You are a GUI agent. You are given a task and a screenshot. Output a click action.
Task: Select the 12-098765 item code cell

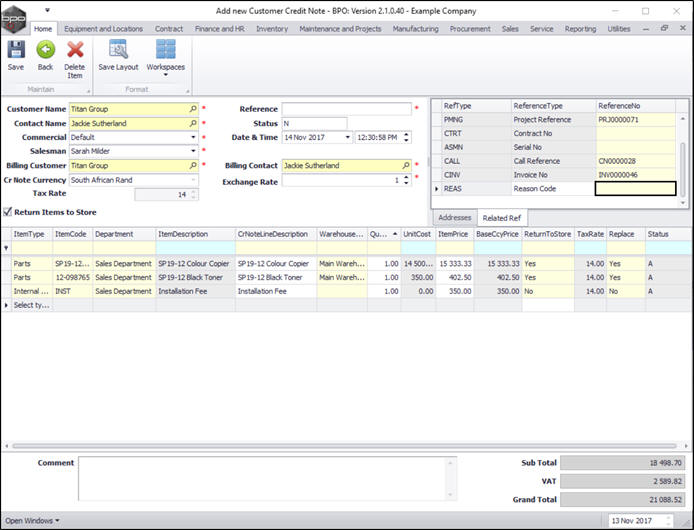pyautogui.click(x=73, y=277)
